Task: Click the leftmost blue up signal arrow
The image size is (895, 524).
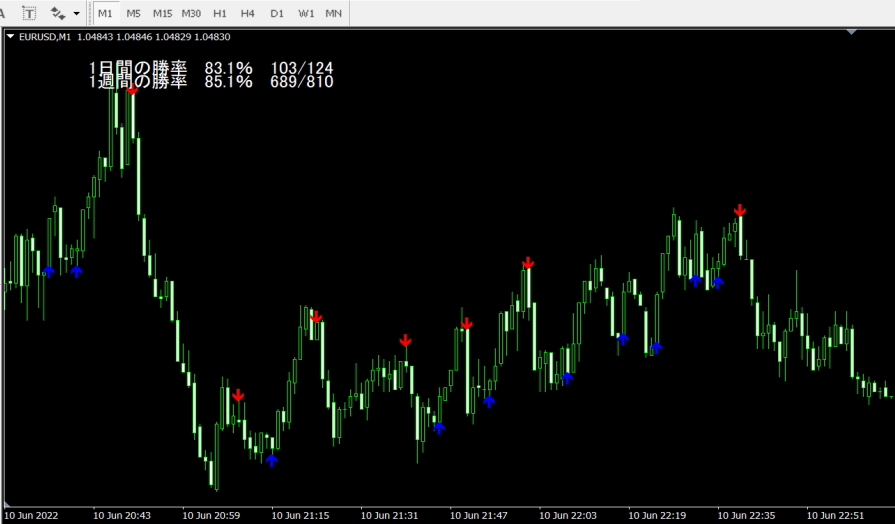Action: point(49,272)
